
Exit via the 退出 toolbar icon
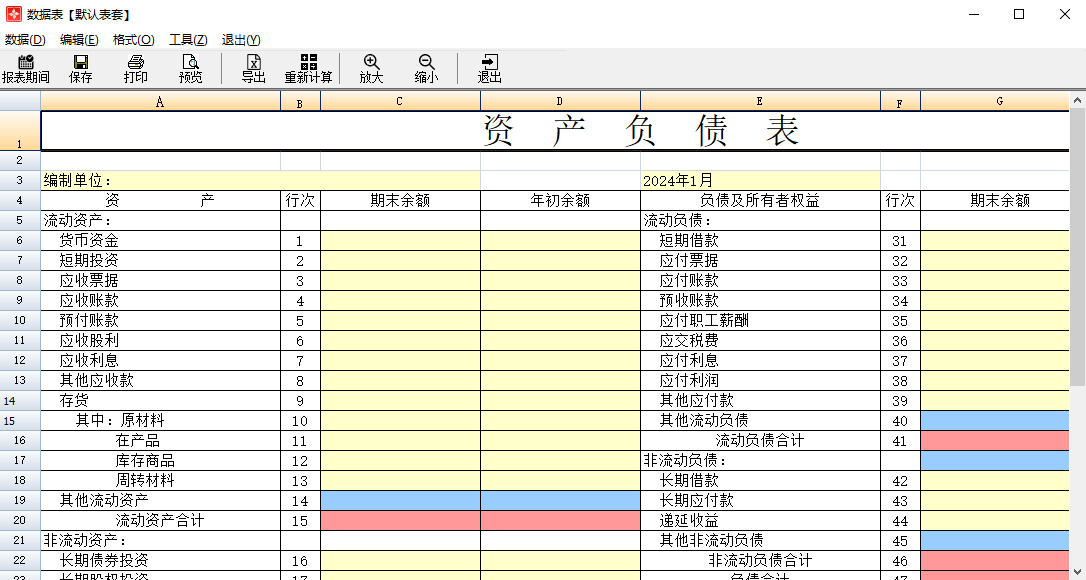coord(489,68)
